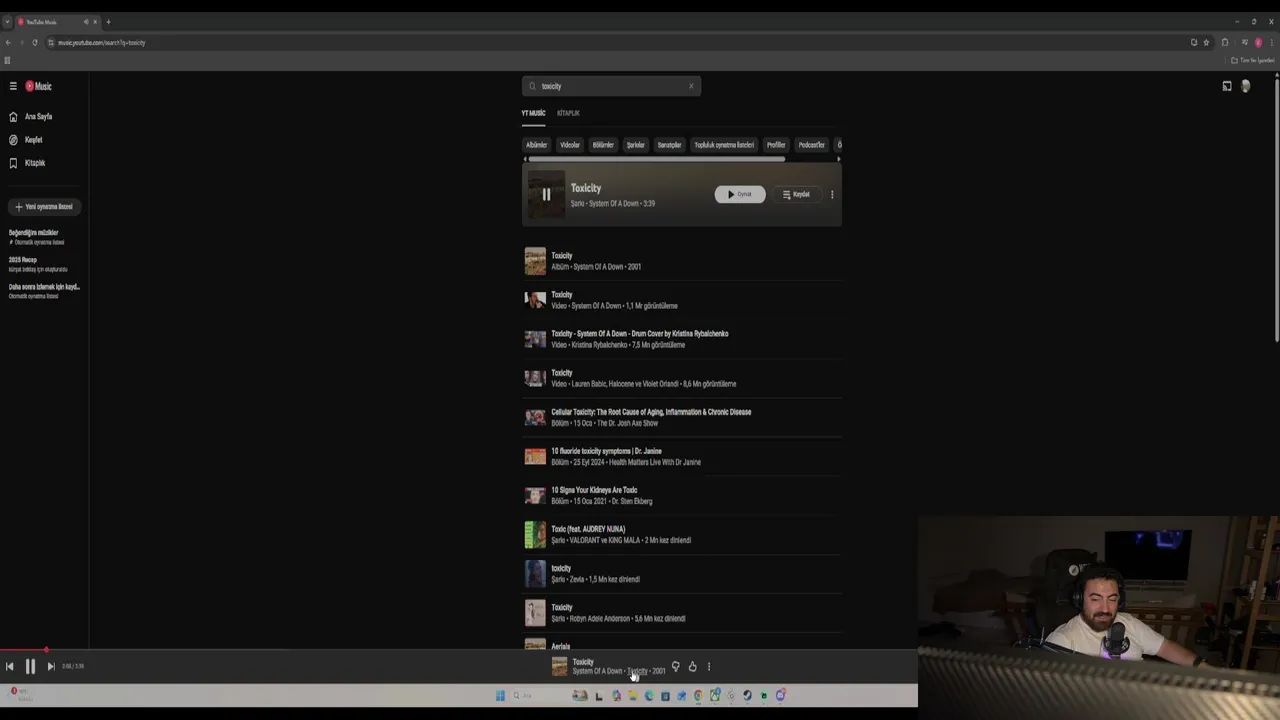Open more options for top Toxicity result

(832, 194)
